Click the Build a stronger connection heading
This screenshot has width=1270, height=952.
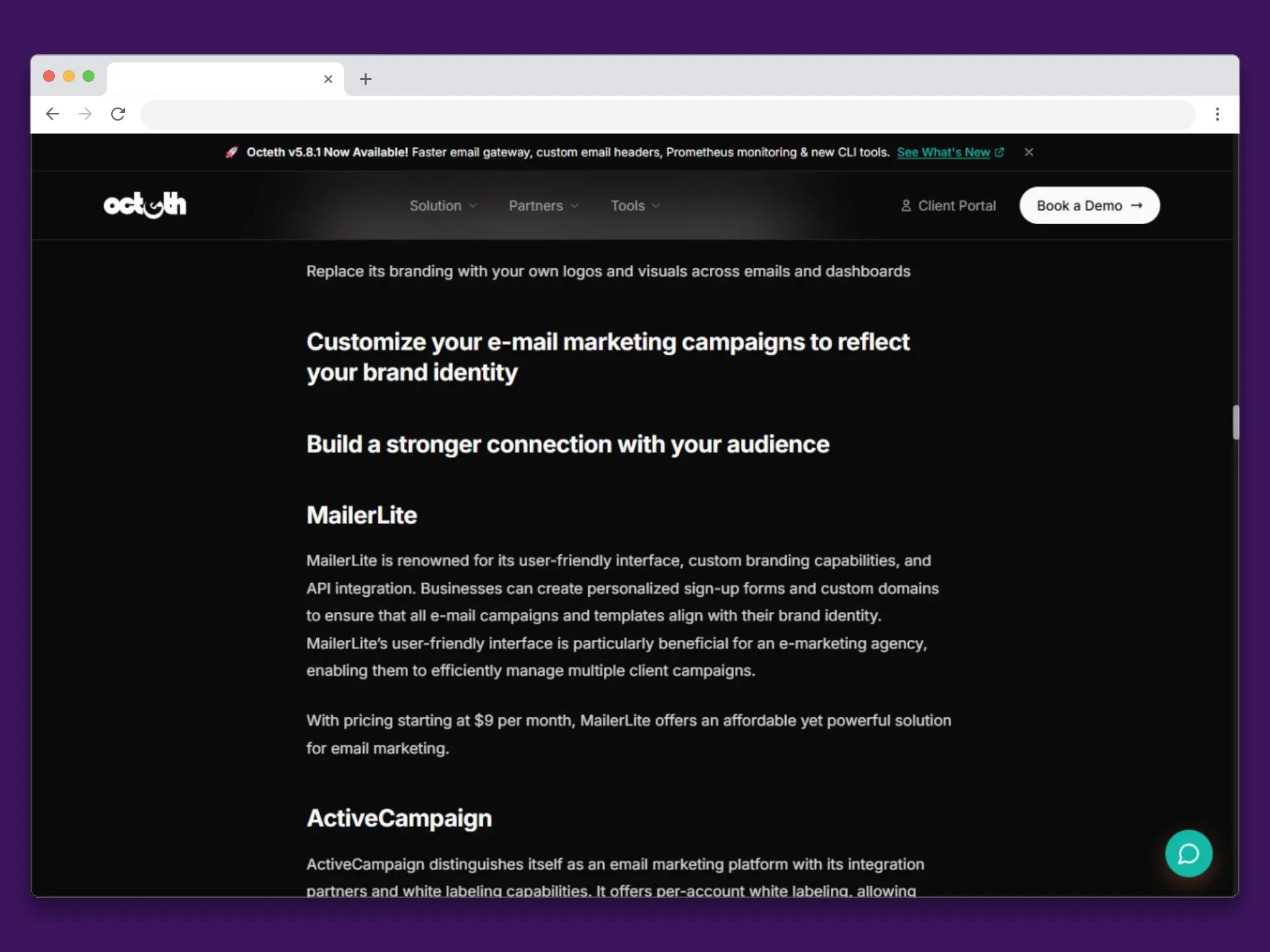point(568,444)
